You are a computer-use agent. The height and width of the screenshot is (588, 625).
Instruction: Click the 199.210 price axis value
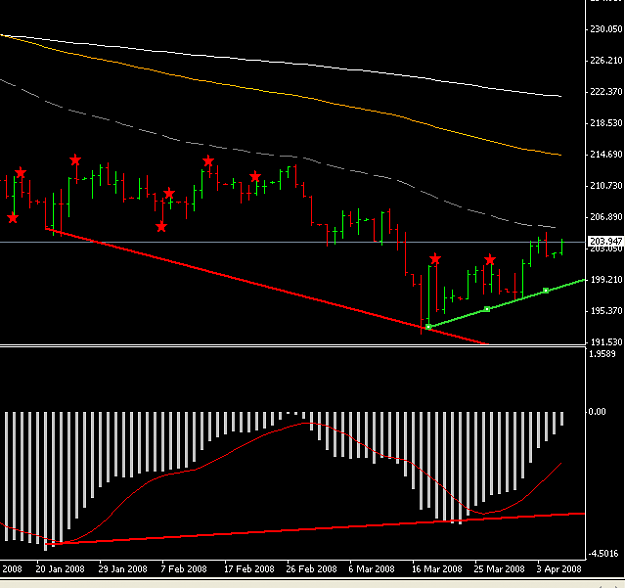[x=606, y=280]
